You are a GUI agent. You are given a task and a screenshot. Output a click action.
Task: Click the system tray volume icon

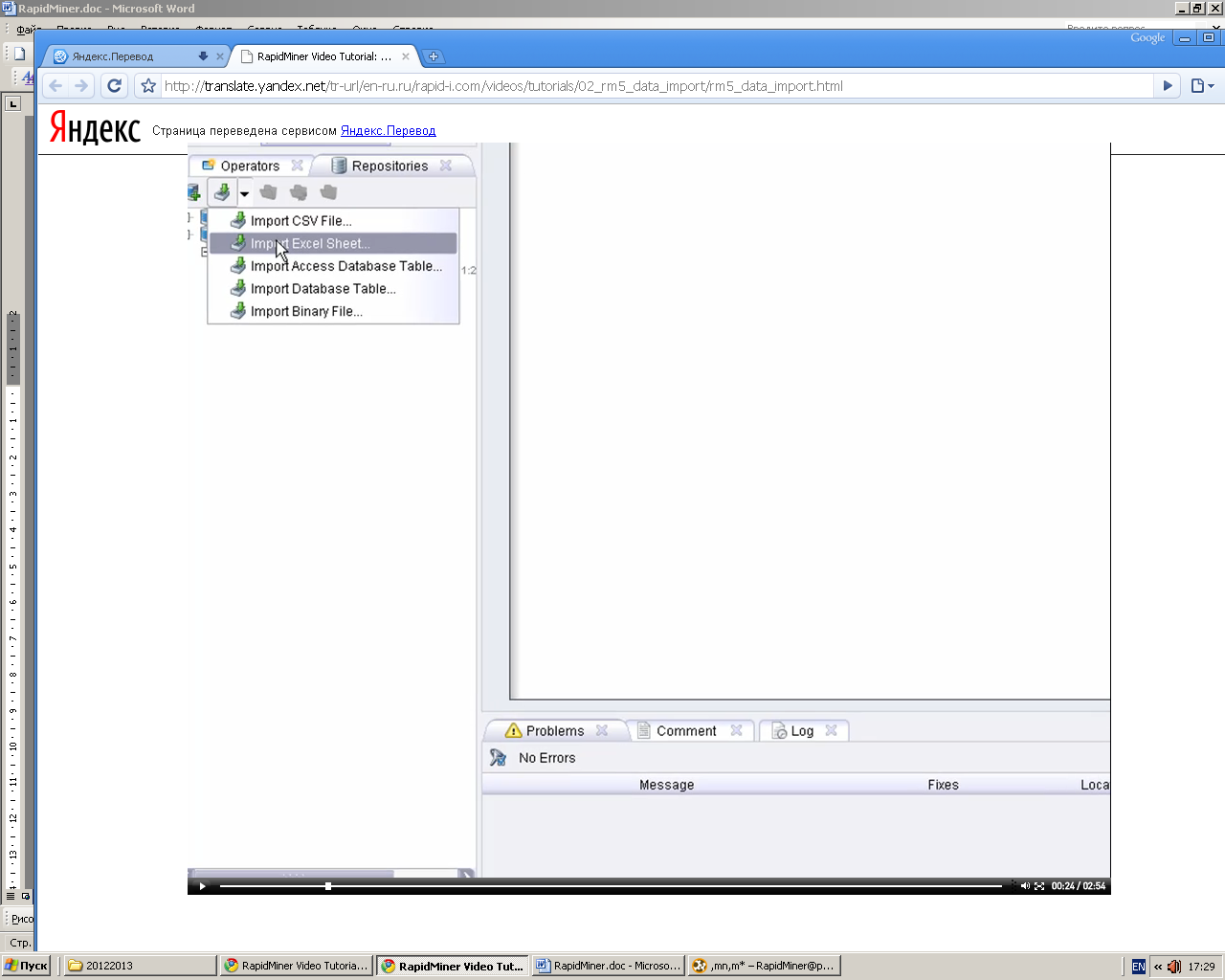pos(1174,967)
